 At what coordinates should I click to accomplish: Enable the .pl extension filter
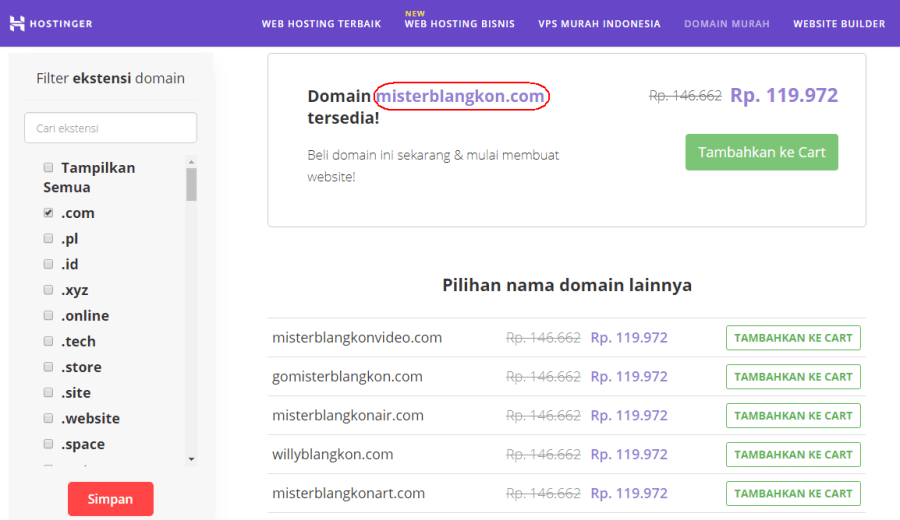click(x=48, y=238)
